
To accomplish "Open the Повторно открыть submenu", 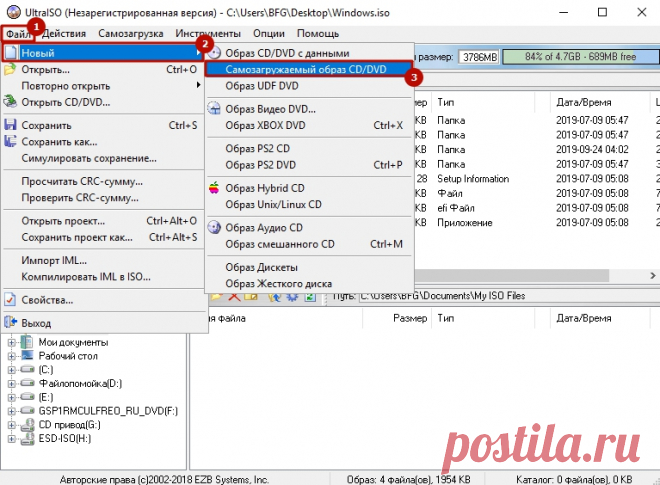I will click(103, 85).
